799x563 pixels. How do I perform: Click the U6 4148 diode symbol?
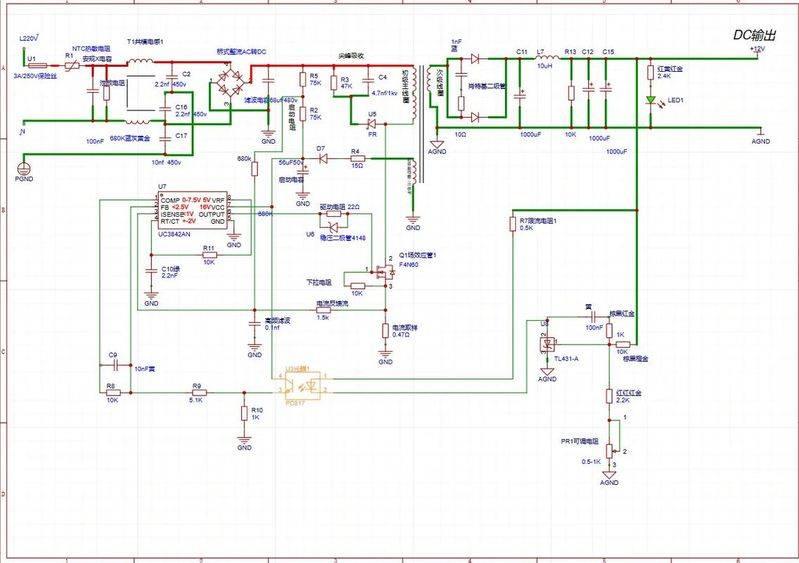[334, 228]
